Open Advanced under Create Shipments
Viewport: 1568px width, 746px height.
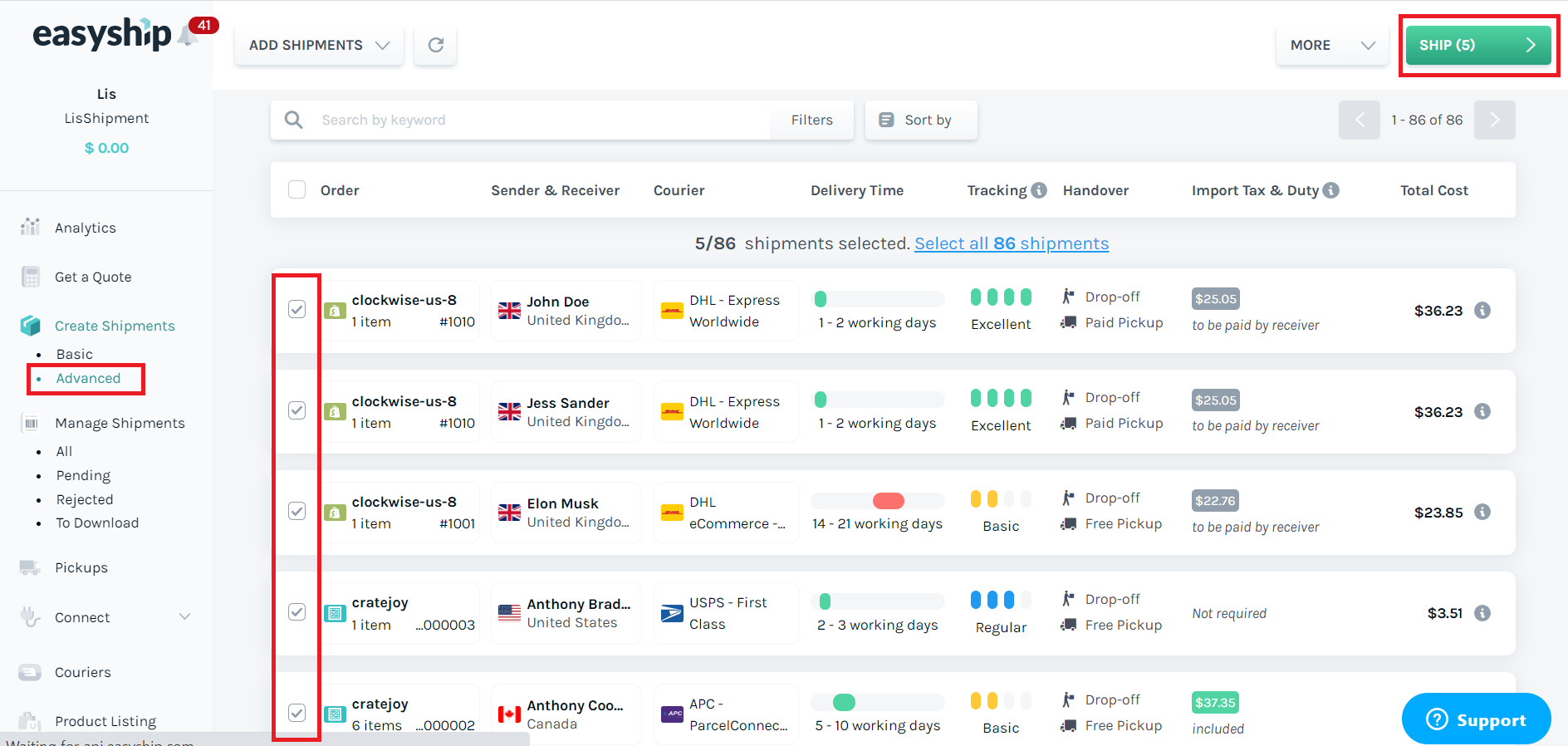pos(88,378)
